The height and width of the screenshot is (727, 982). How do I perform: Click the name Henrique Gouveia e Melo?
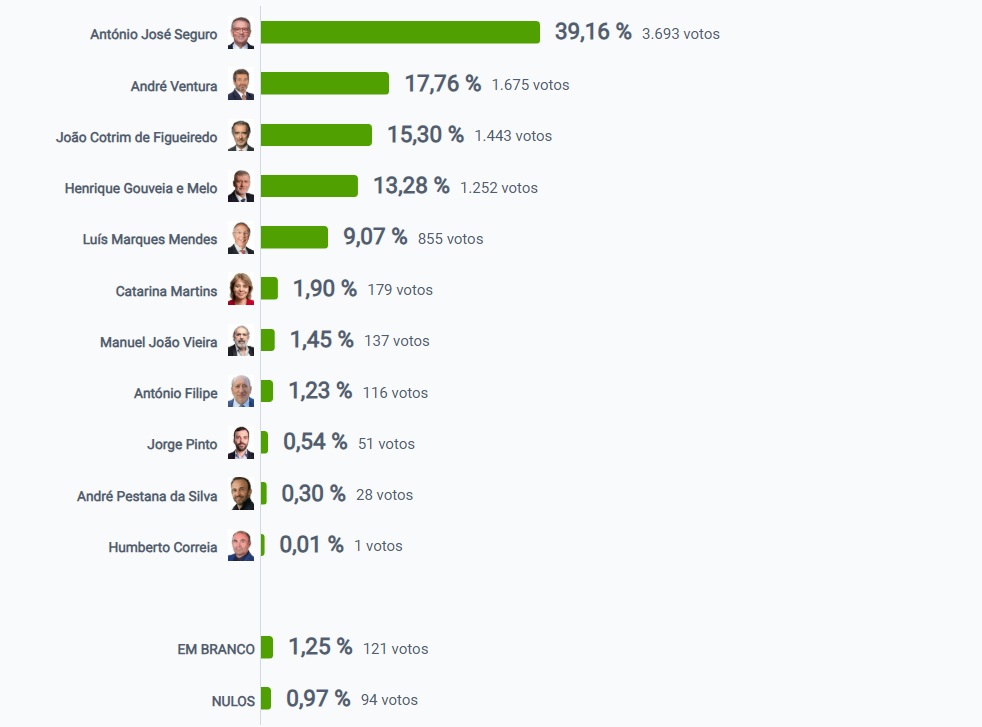[141, 188]
